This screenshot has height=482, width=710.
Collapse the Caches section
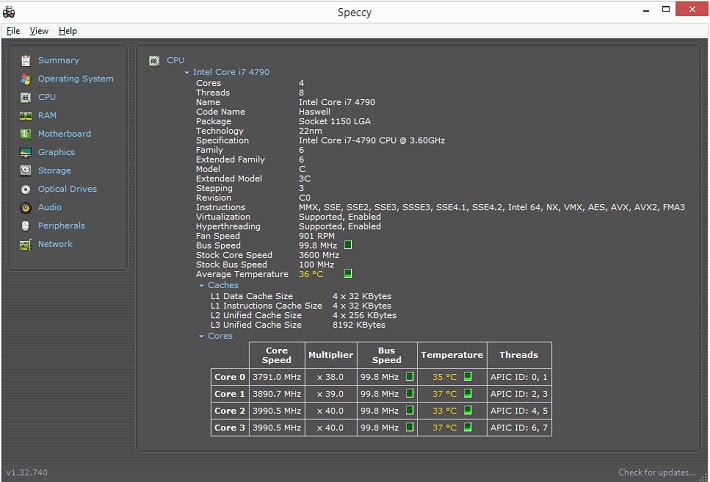pos(201,286)
